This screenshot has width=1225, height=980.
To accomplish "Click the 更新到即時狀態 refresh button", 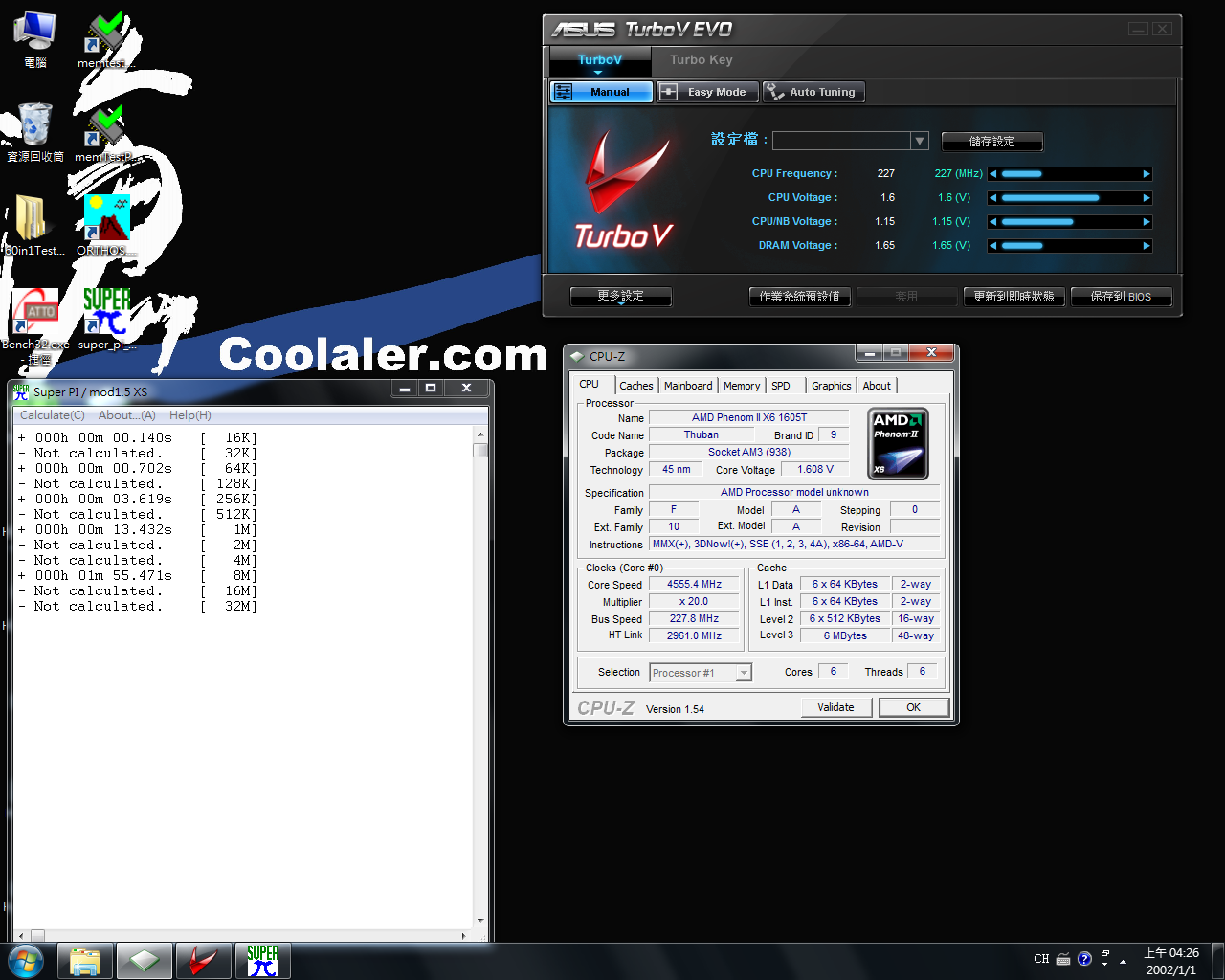I will point(1013,297).
